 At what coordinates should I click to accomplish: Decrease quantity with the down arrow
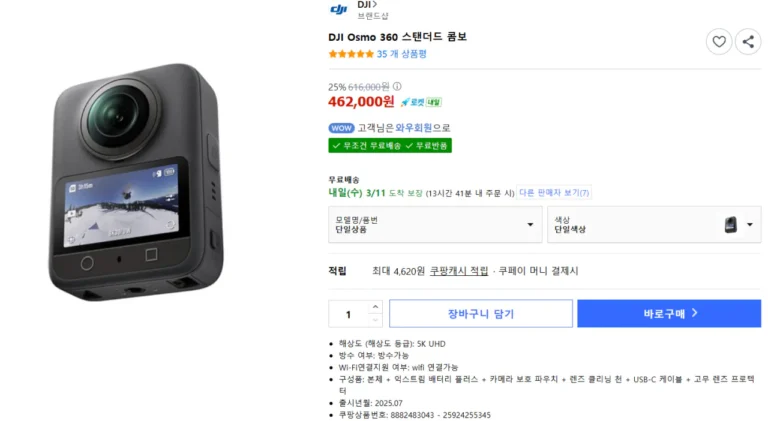375,320
